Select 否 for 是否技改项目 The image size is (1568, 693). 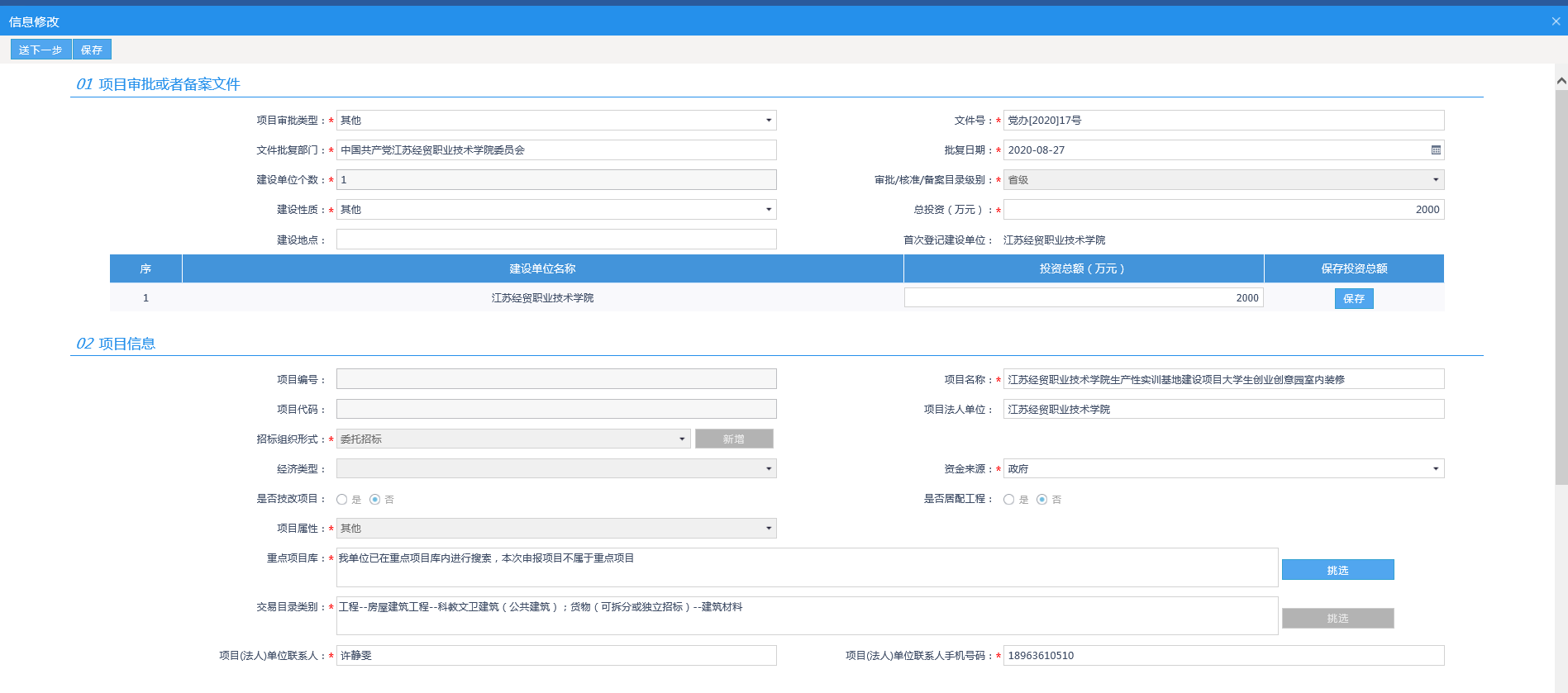tap(375, 500)
